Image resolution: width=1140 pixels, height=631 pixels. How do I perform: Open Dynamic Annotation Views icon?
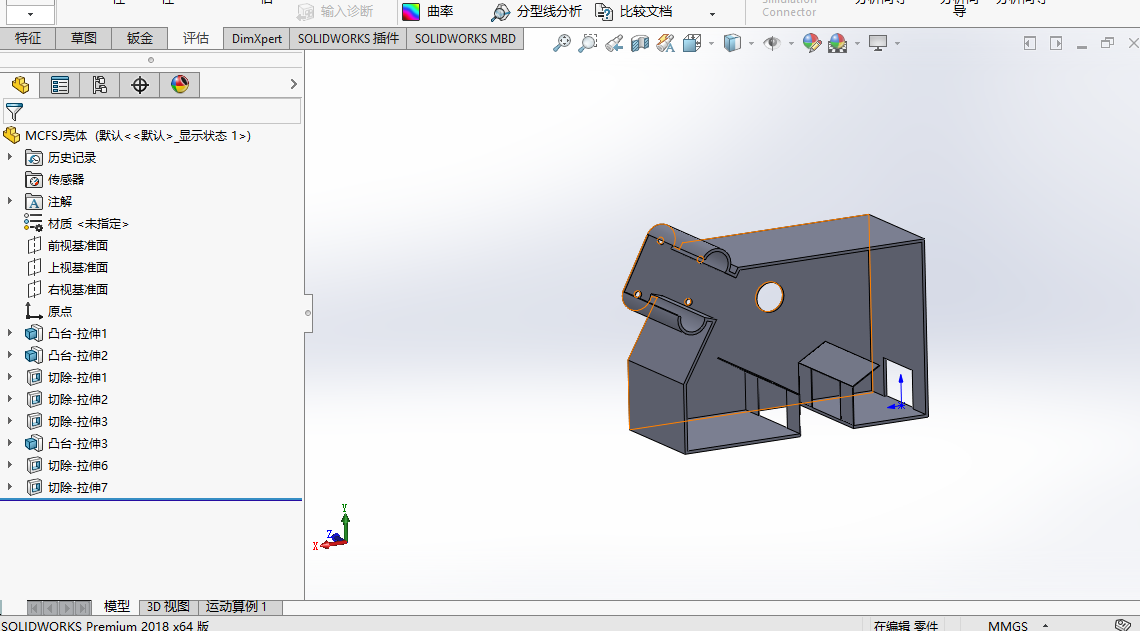665,44
